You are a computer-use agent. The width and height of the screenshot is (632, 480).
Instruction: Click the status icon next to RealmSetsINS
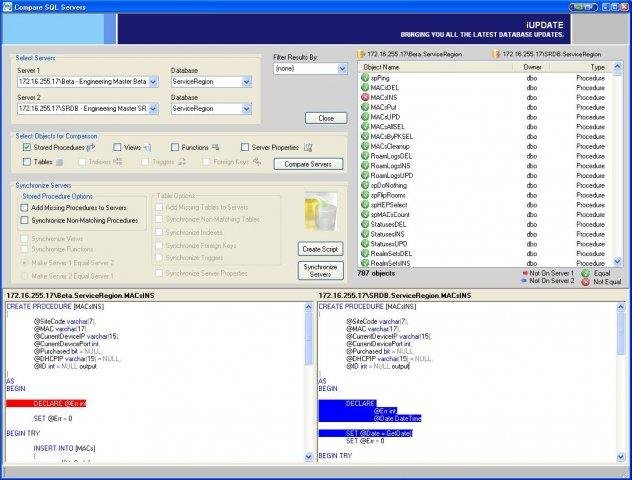365,263
